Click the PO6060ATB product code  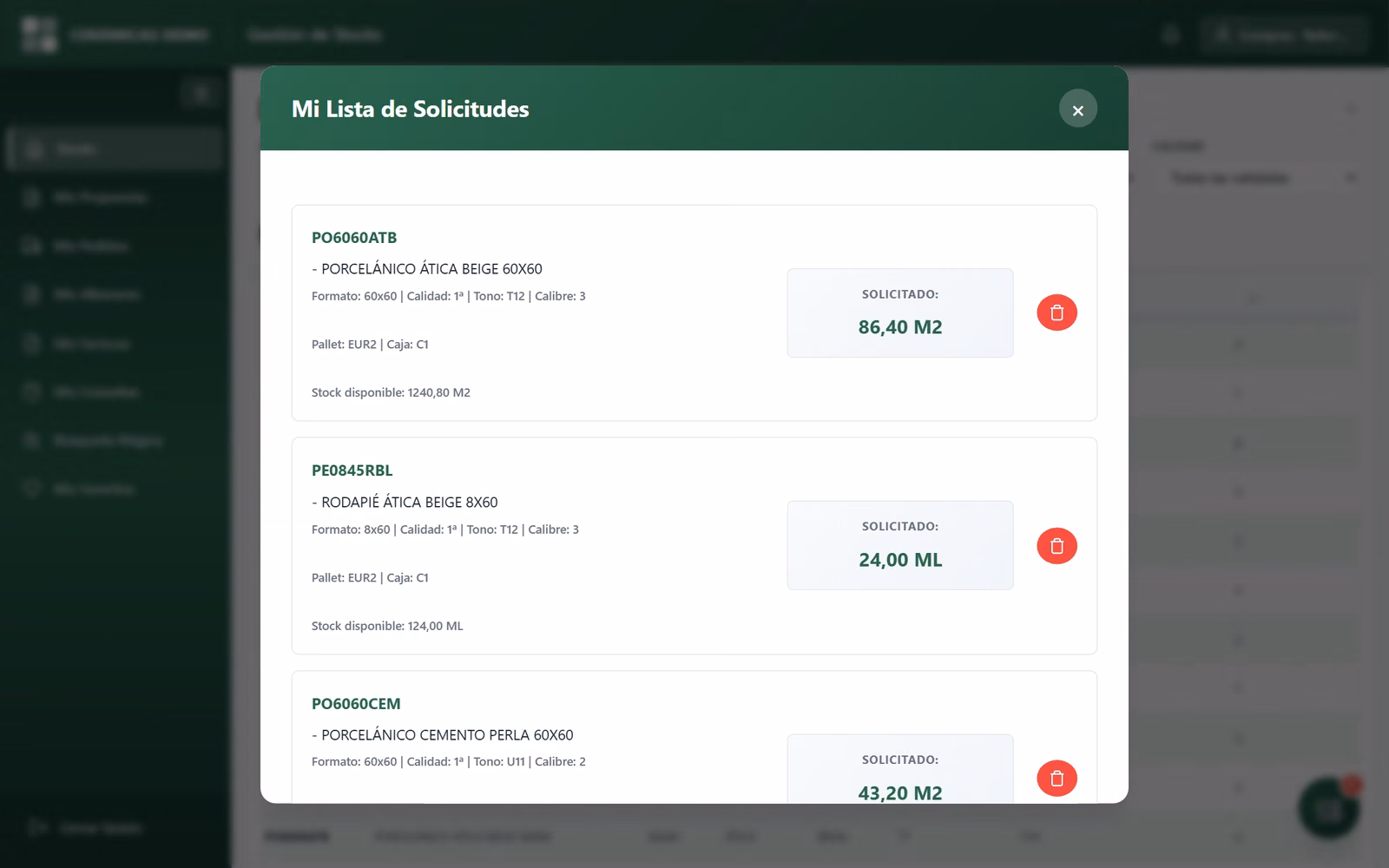pos(354,238)
